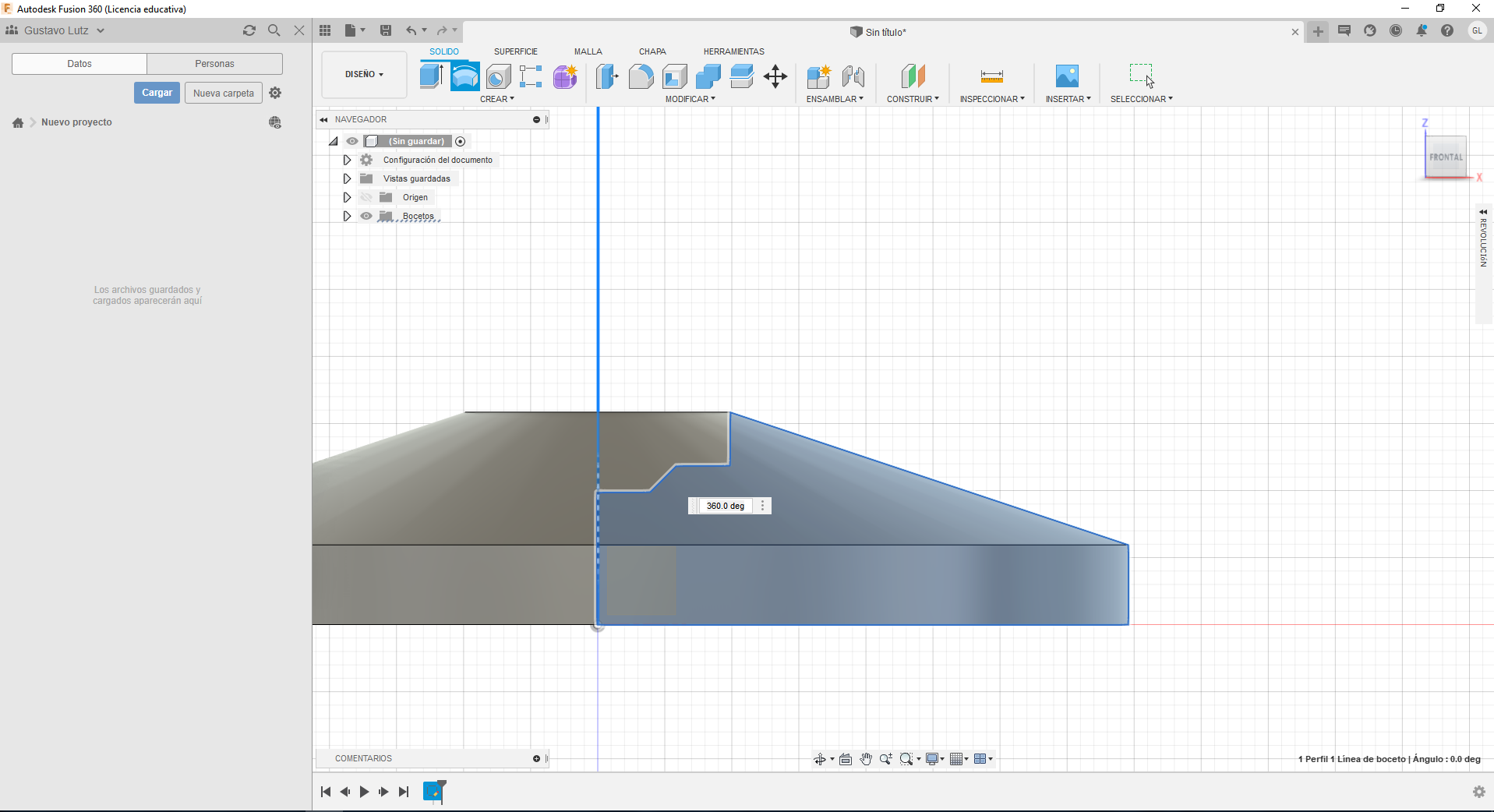The image size is (1494, 812).
Task: Open the CONSTRUIR dropdown menu
Action: (x=913, y=99)
